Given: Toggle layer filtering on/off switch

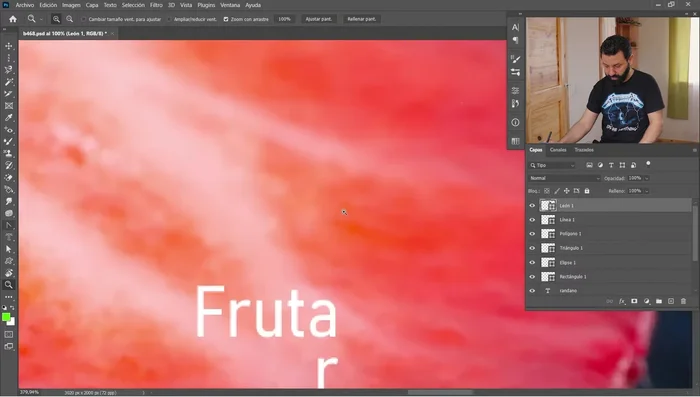Looking at the screenshot, I should click(x=648, y=164).
